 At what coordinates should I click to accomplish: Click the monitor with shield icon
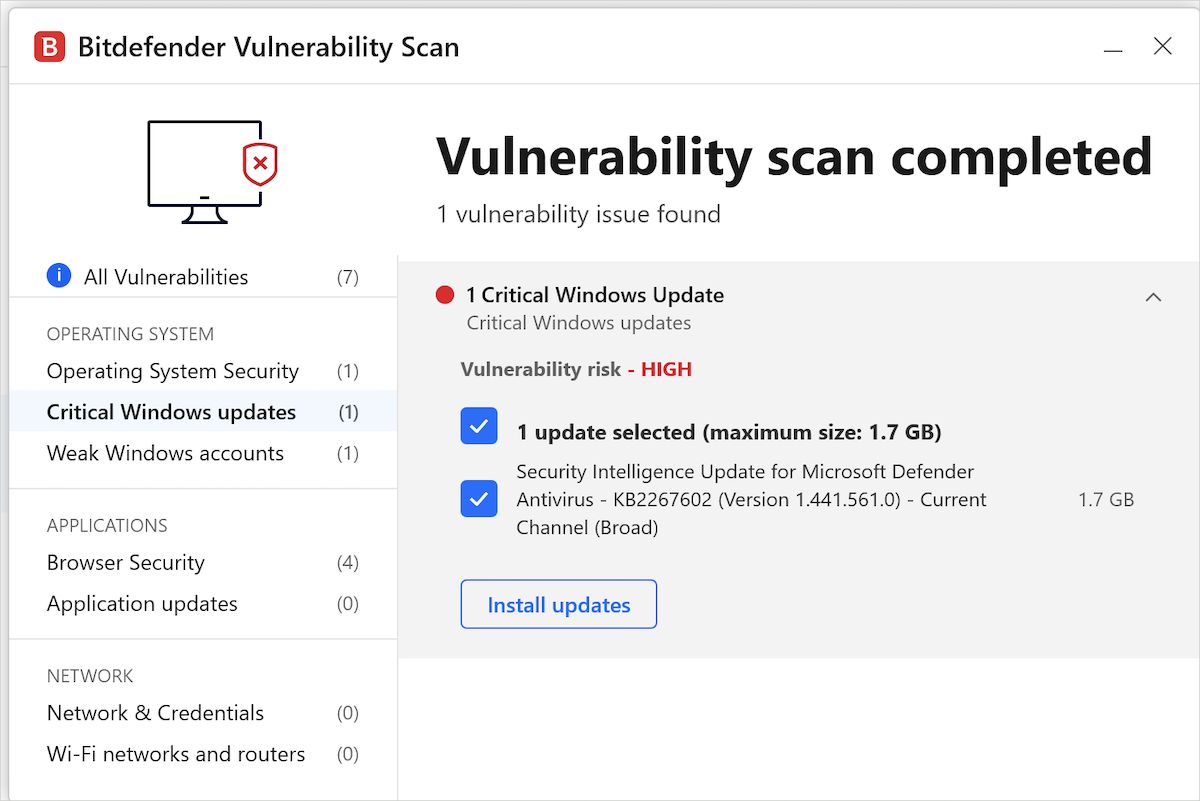pos(212,172)
